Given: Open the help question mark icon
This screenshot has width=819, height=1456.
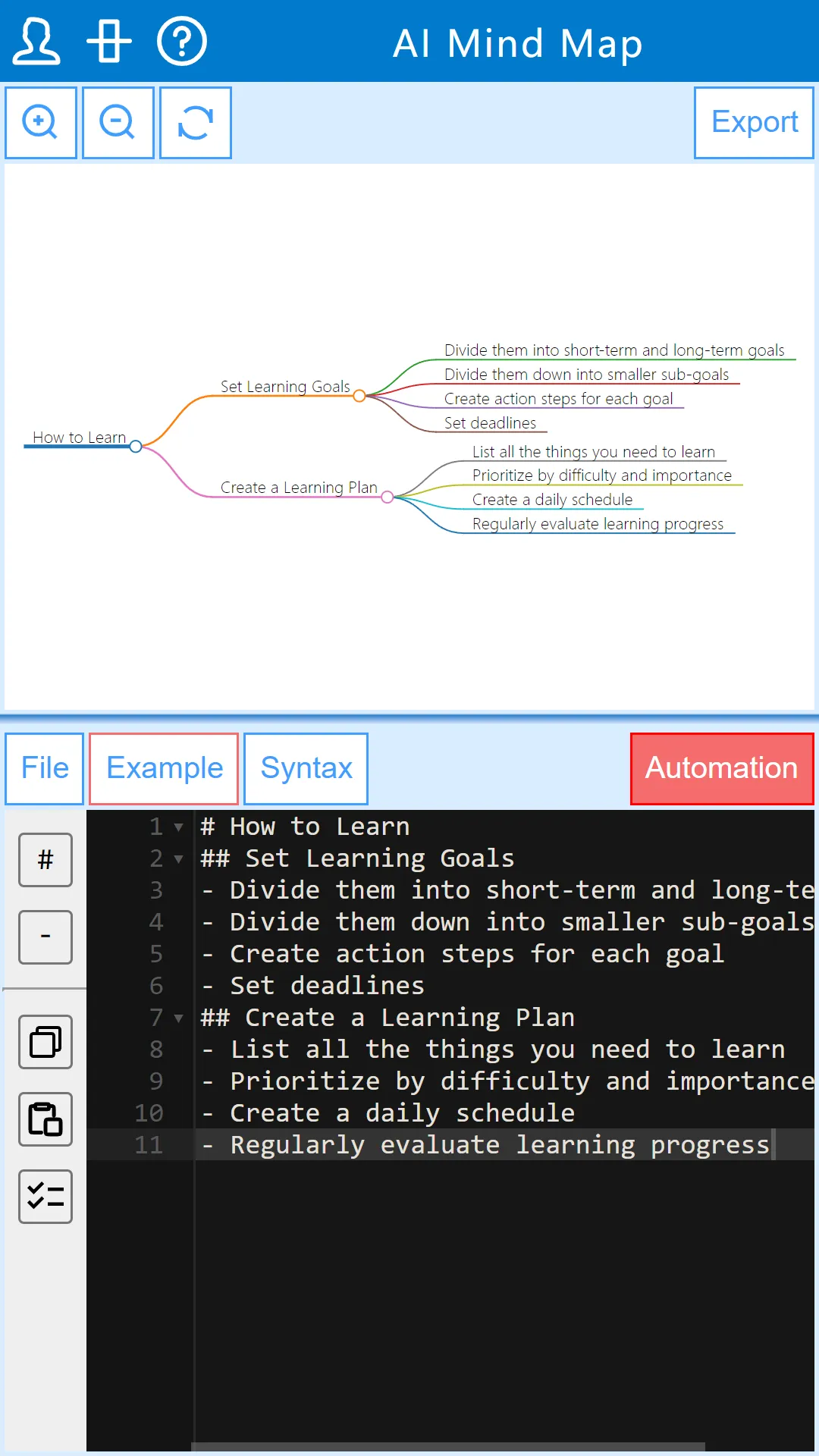Looking at the screenshot, I should tap(182, 42).
